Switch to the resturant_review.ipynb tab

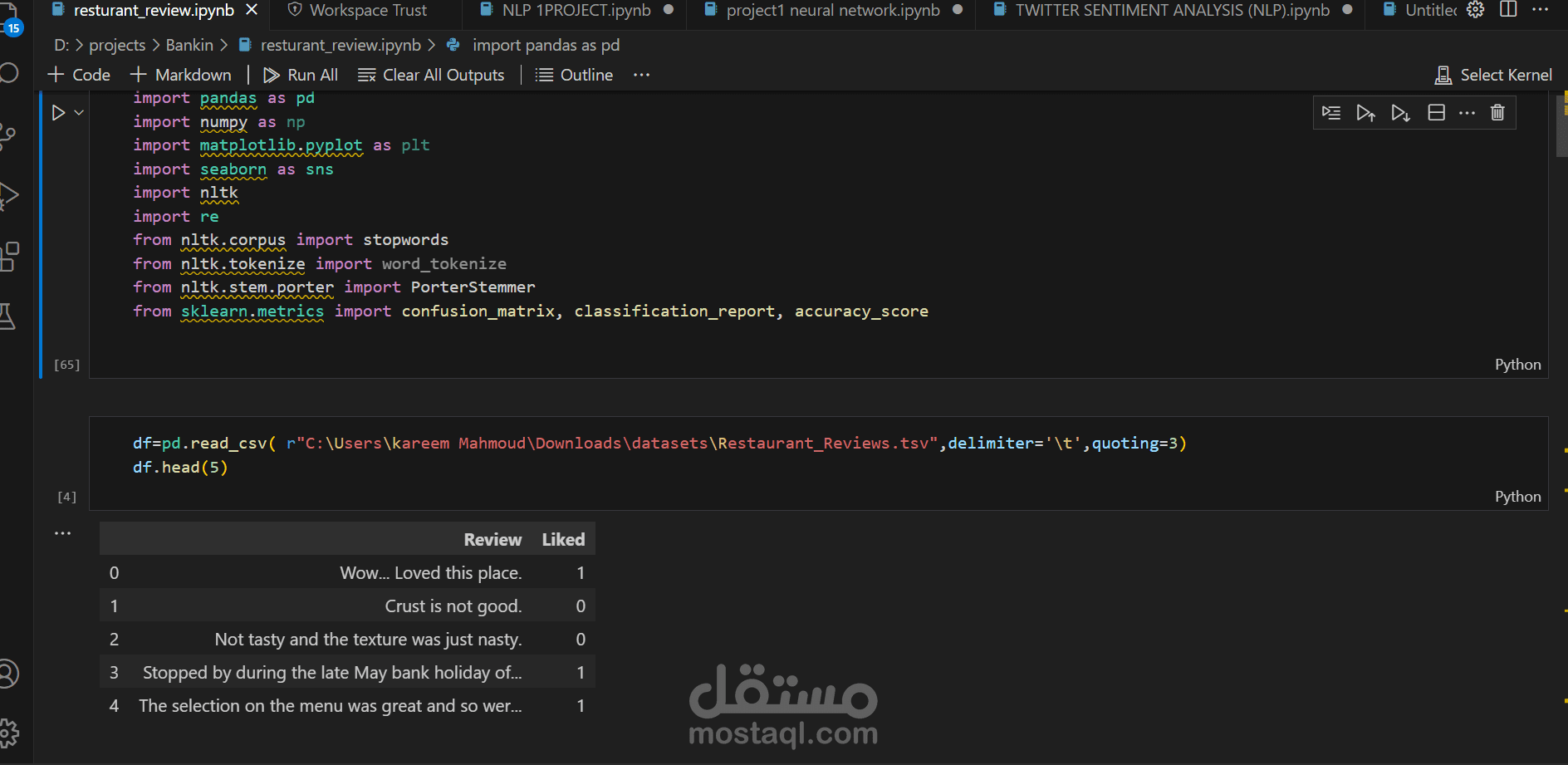coord(154,11)
